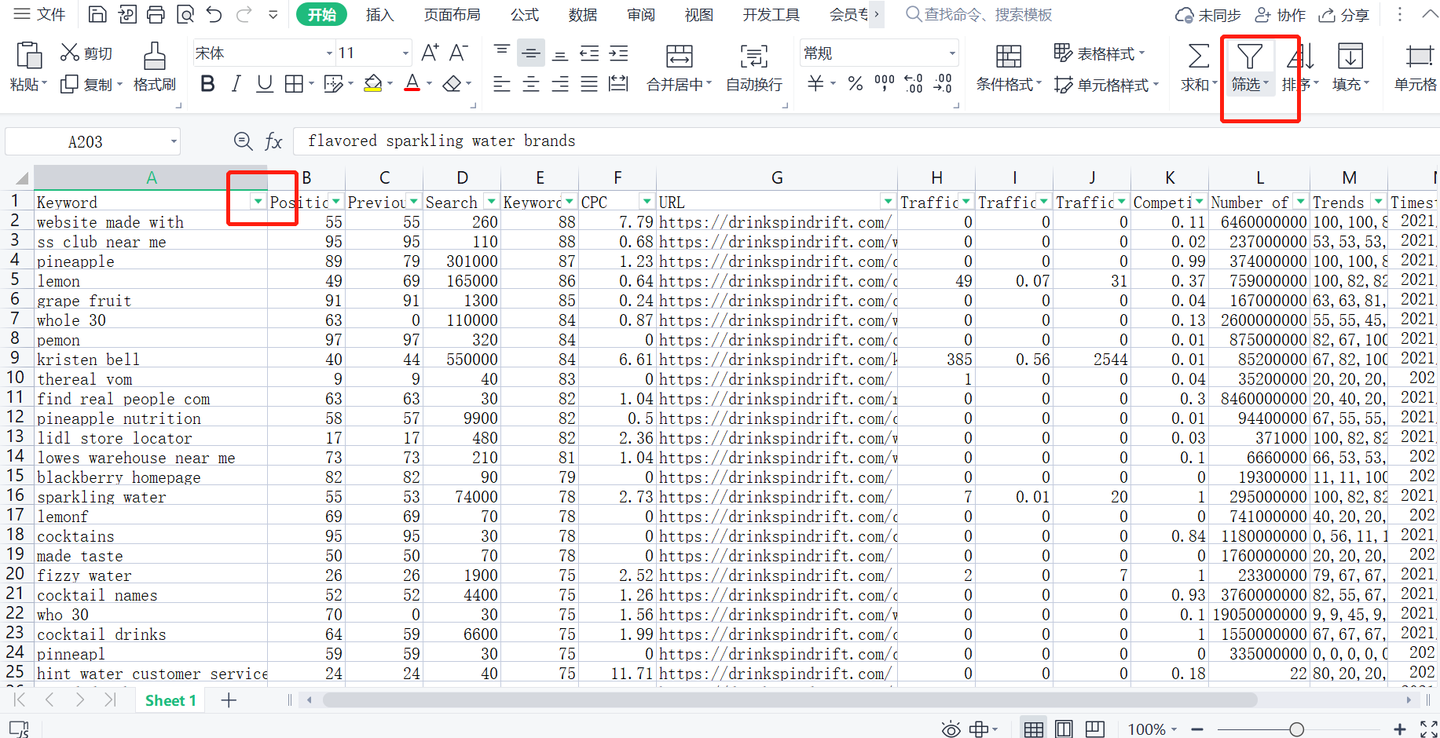This screenshot has width=1440, height=738.
Task: Open the font size dropdown
Action: 405,53
